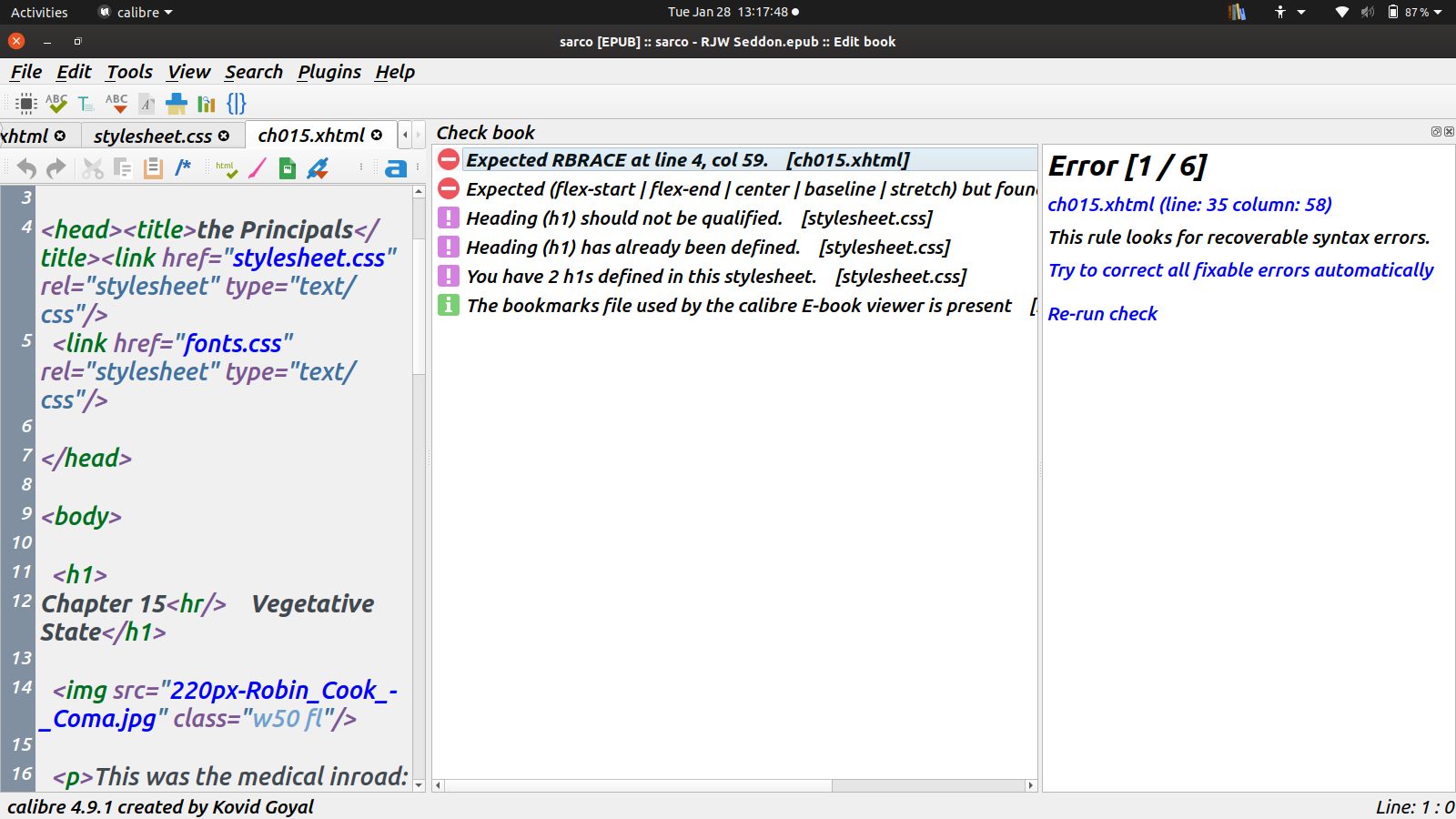Open the Plugins menu
The height and width of the screenshot is (819, 1456).
[x=329, y=72]
